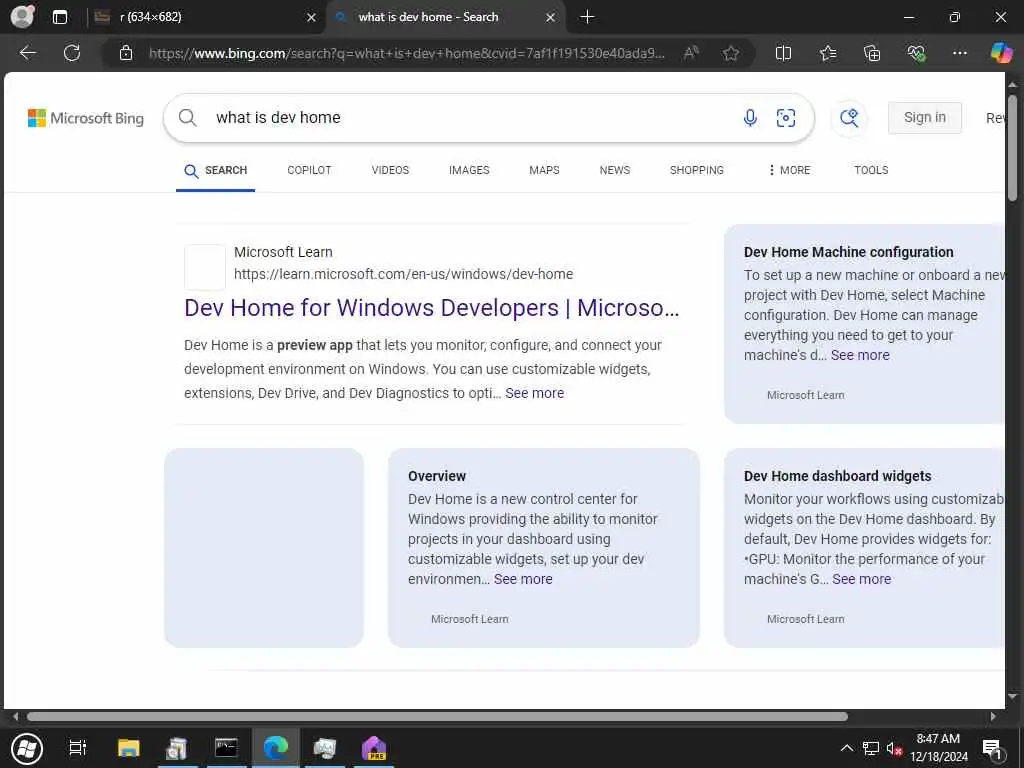Reload the page with refresh icon
The height and width of the screenshot is (768, 1024).
click(x=72, y=53)
